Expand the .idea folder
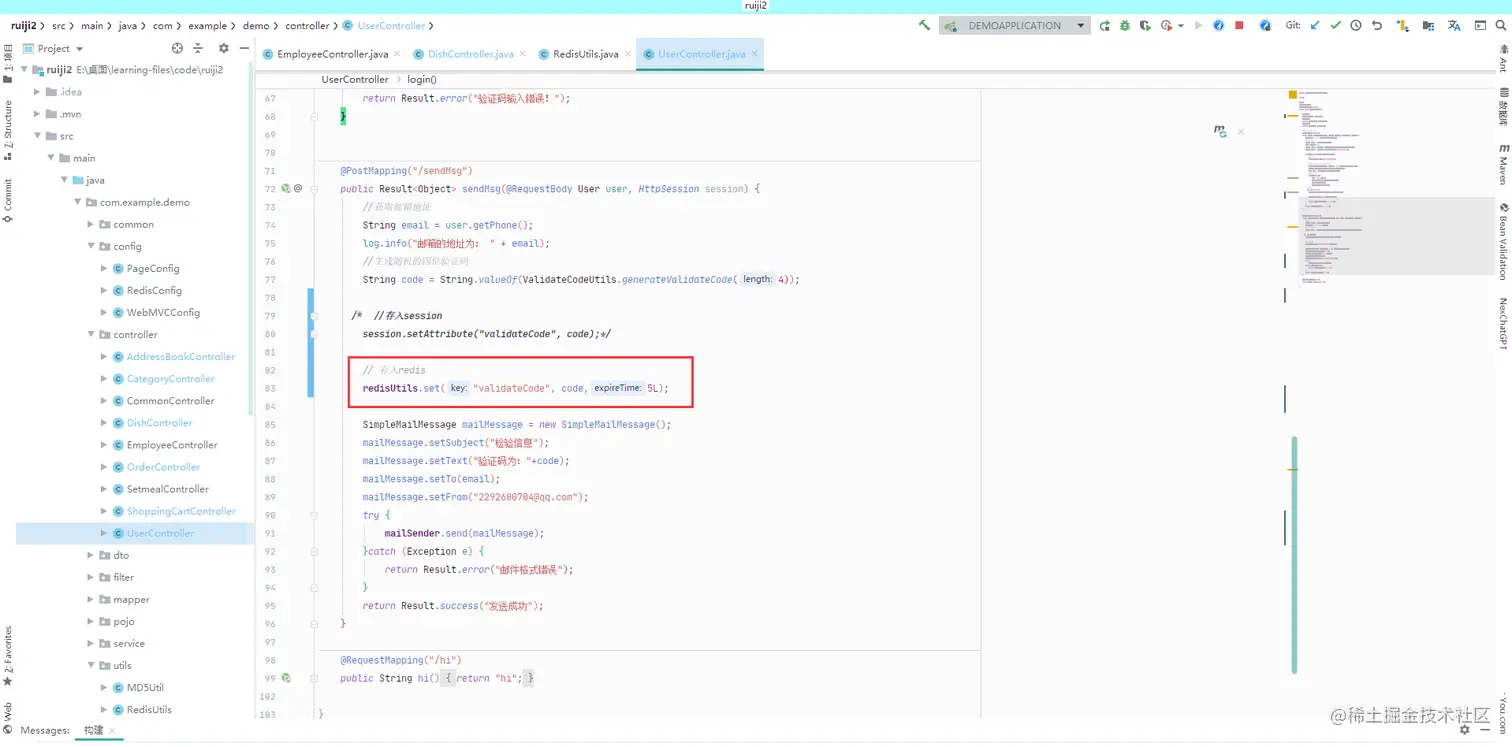 [37, 92]
